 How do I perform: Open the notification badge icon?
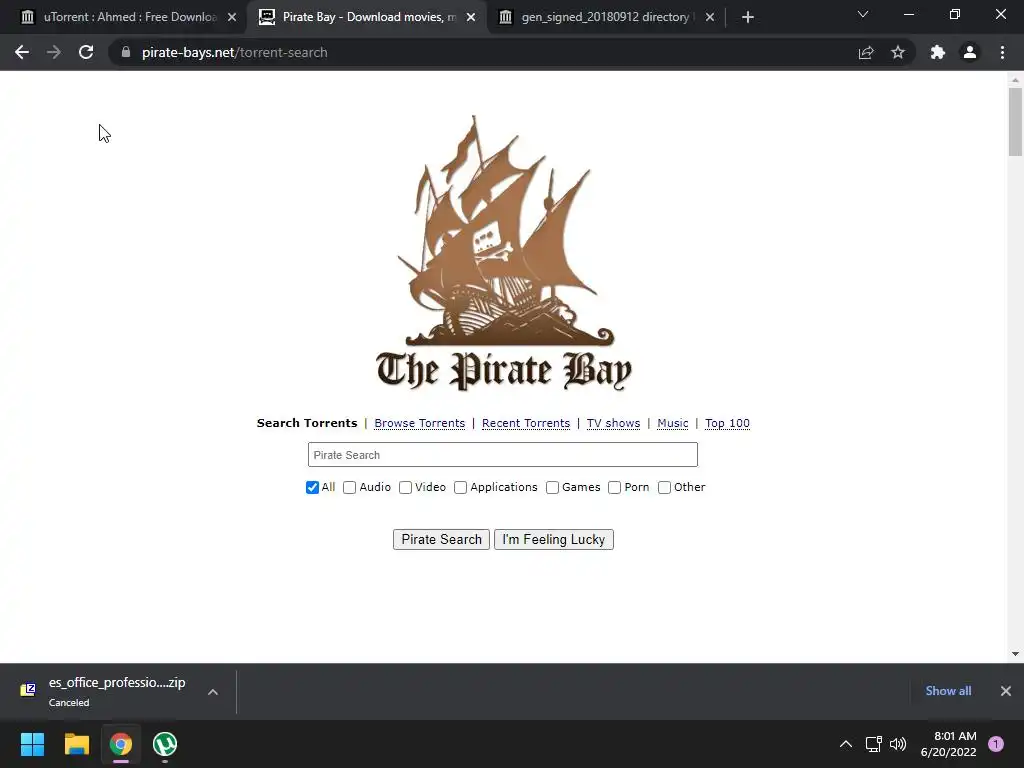(x=996, y=744)
